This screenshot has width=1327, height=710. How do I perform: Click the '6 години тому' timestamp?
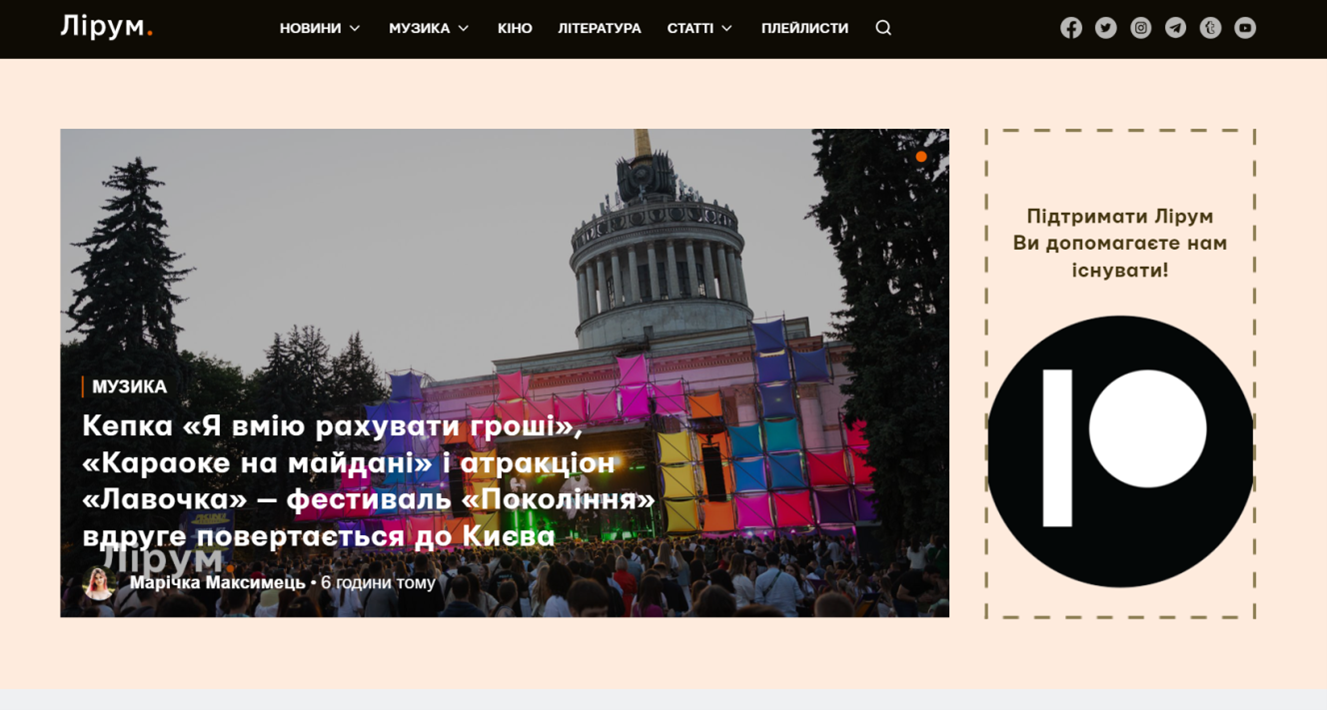378,583
